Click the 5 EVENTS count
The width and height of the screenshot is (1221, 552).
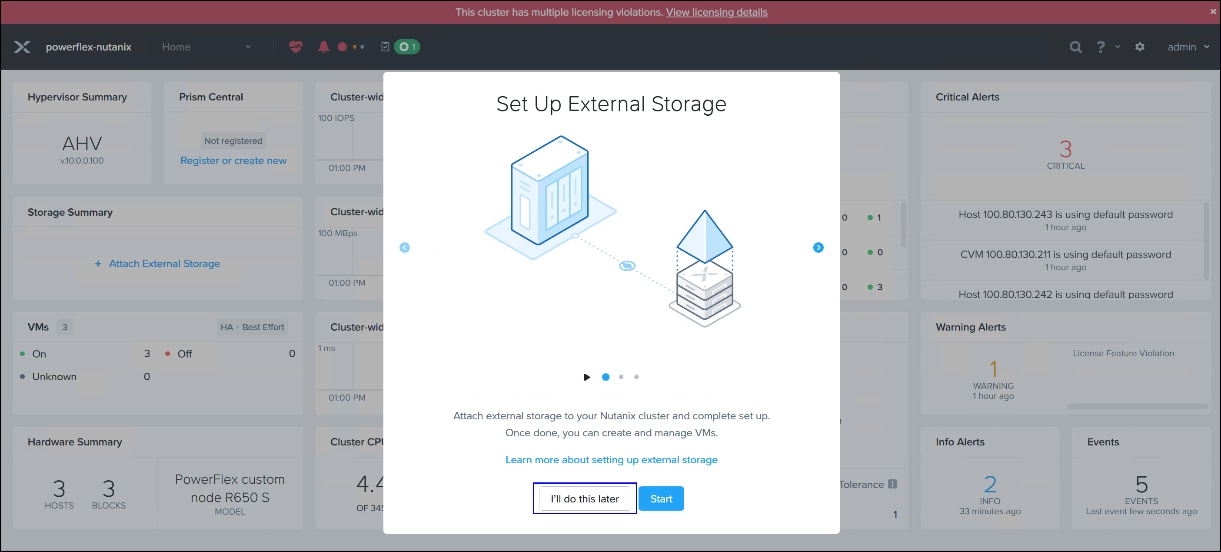(1141, 490)
